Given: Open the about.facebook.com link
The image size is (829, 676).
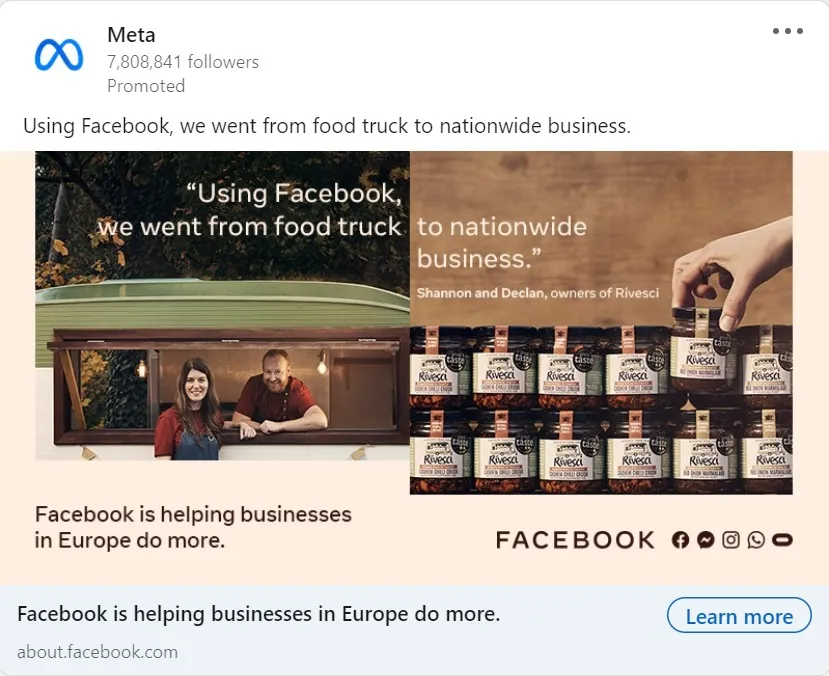Looking at the screenshot, I should [97, 652].
